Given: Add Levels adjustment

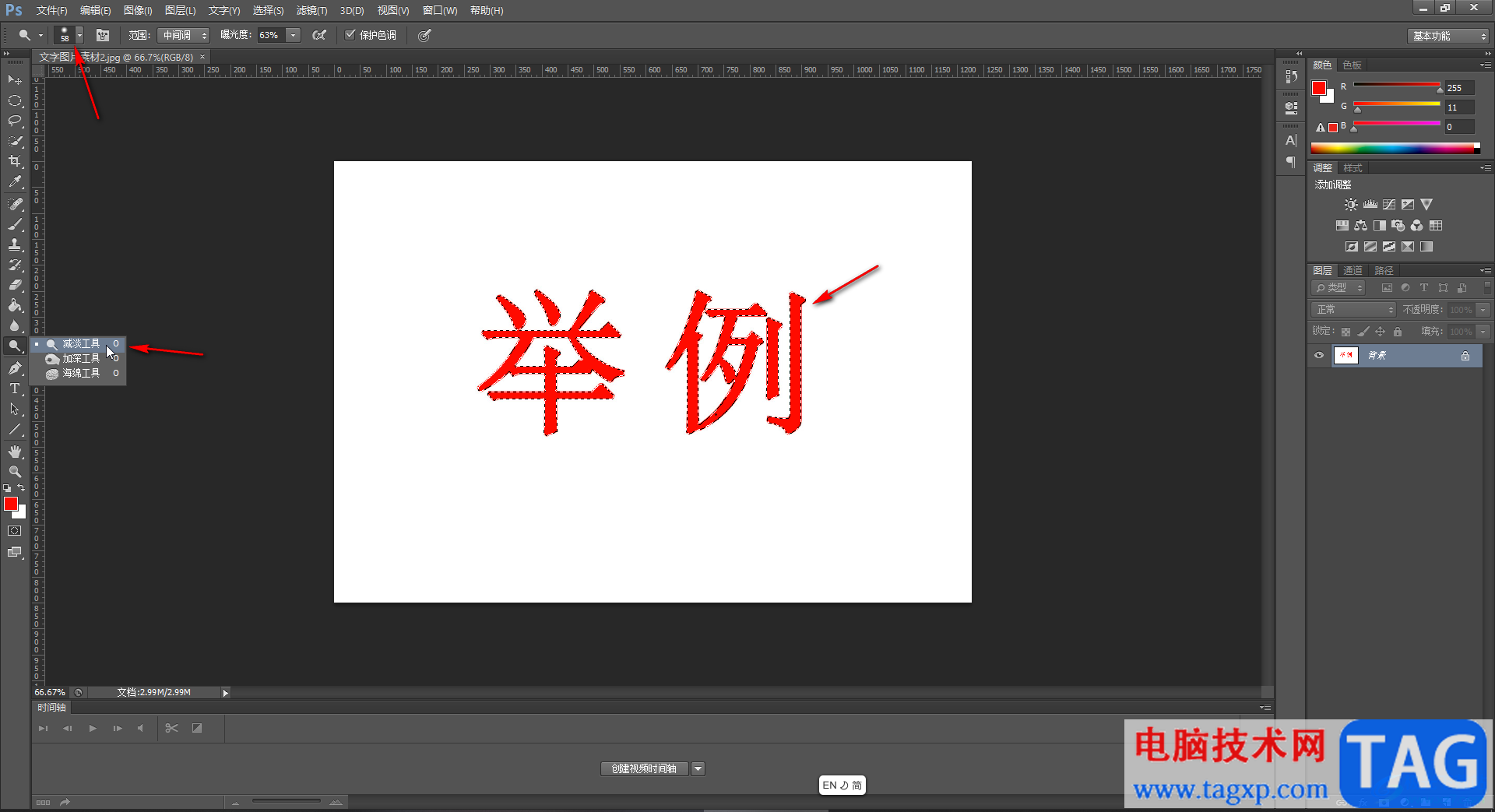Looking at the screenshot, I should click(x=1370, y=205).
